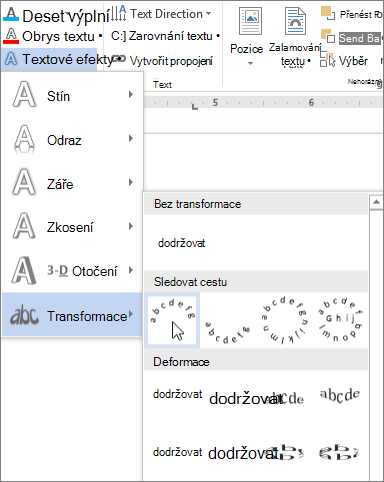Click the abc Transformace icon

(x=24, y=315)
